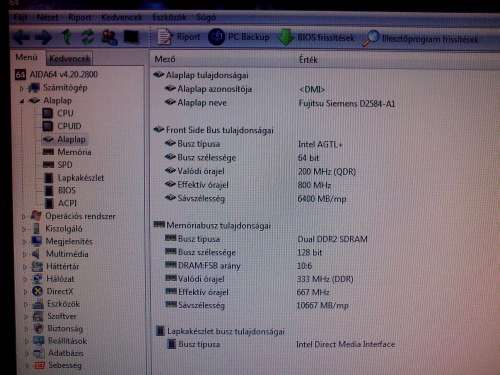Expand the Számítógép tree node
Screen dimensions: 500x375
pyautogui.click(x=22, y=88)
